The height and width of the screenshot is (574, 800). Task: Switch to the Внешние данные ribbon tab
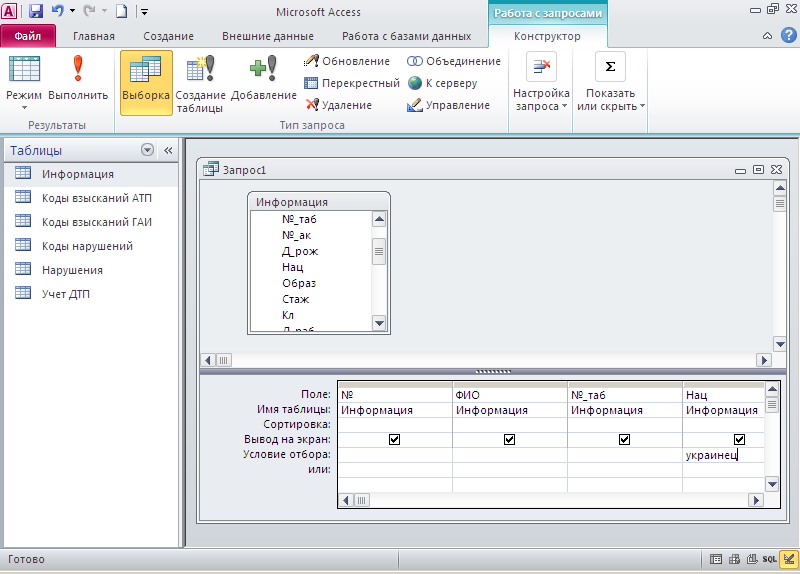pos(268,36)
